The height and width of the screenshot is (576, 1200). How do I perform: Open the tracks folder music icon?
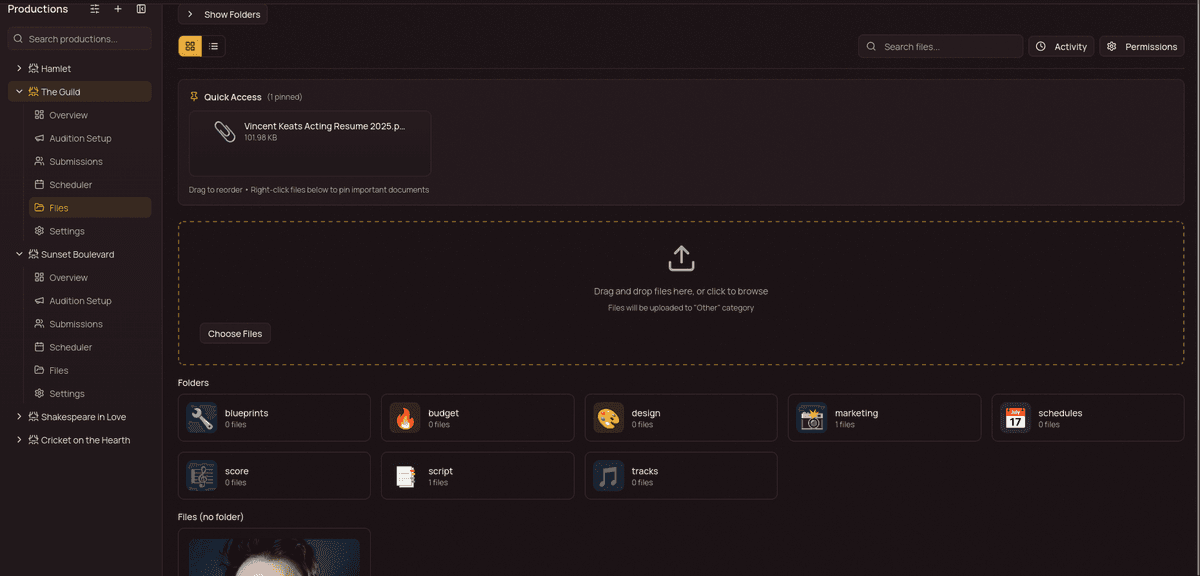point(607,475)
